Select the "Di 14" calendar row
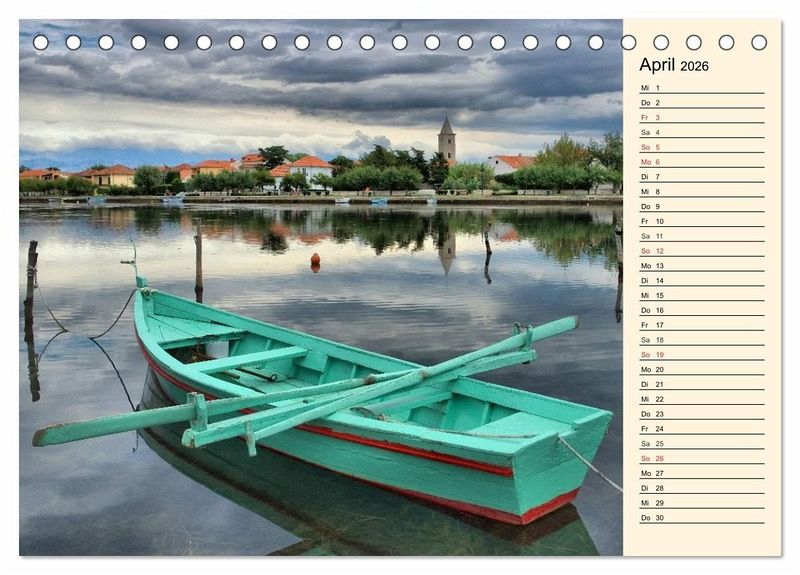 702,280
